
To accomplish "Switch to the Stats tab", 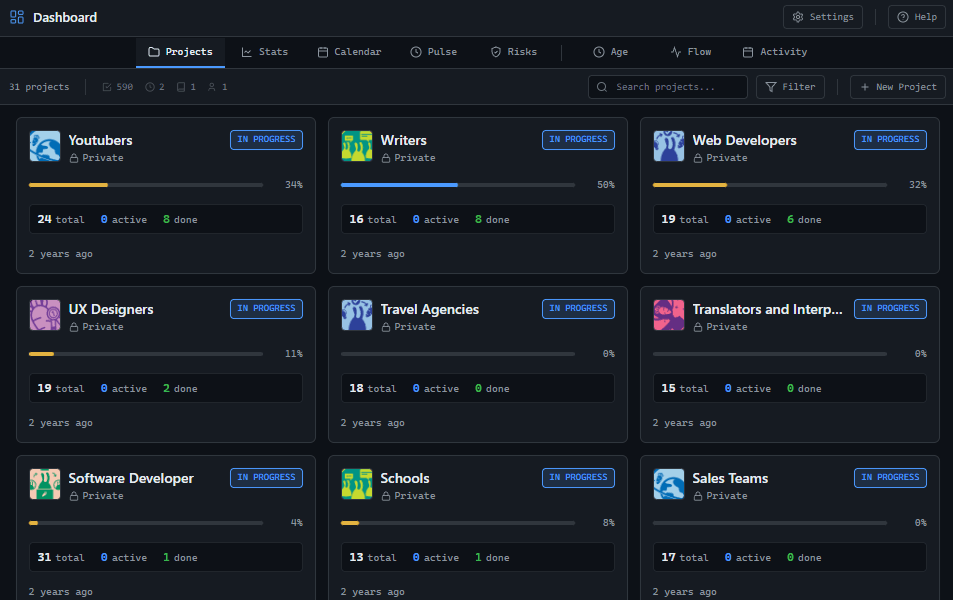I will 264,52.
